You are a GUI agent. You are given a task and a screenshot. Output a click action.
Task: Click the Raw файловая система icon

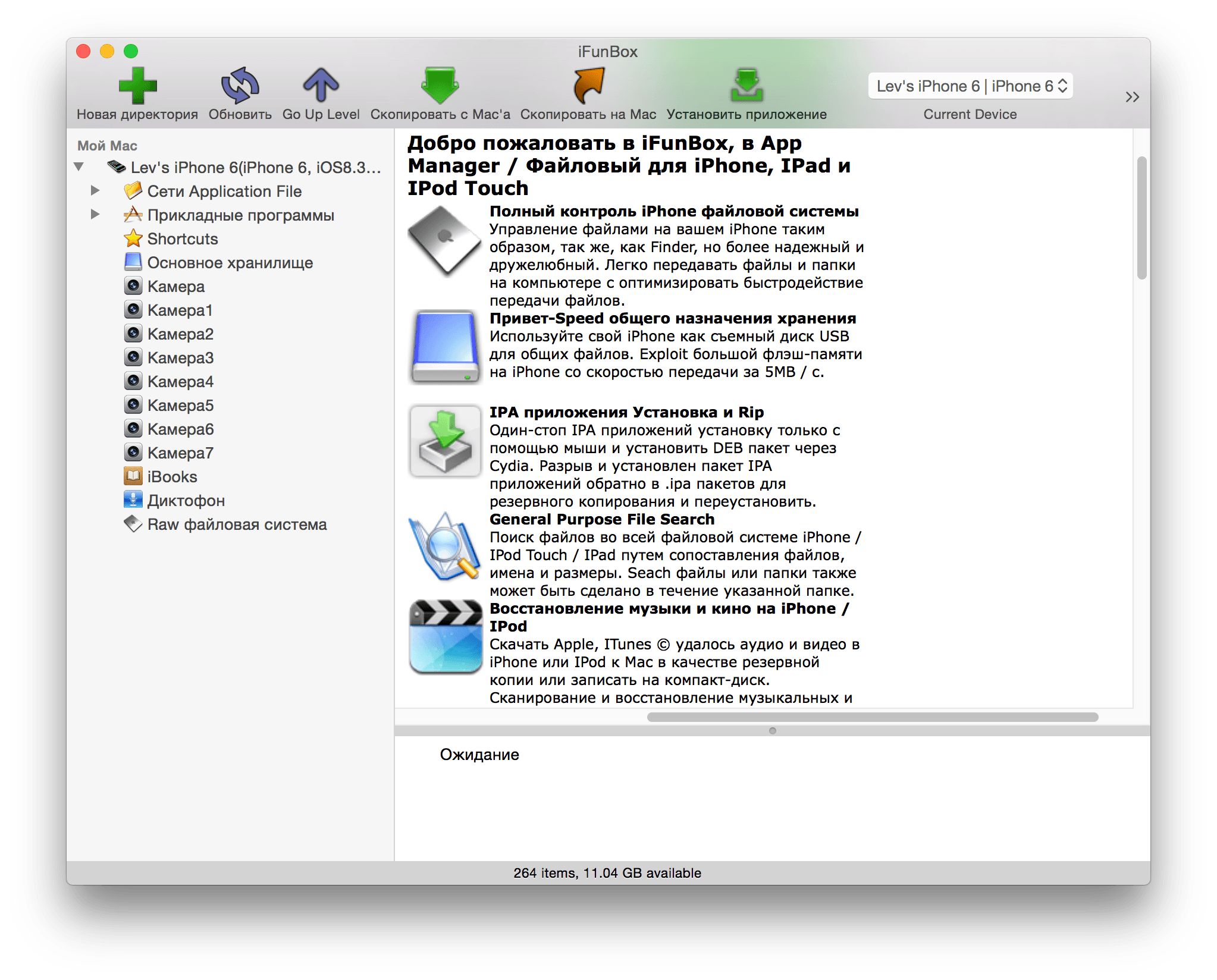(x=133, y=523)
